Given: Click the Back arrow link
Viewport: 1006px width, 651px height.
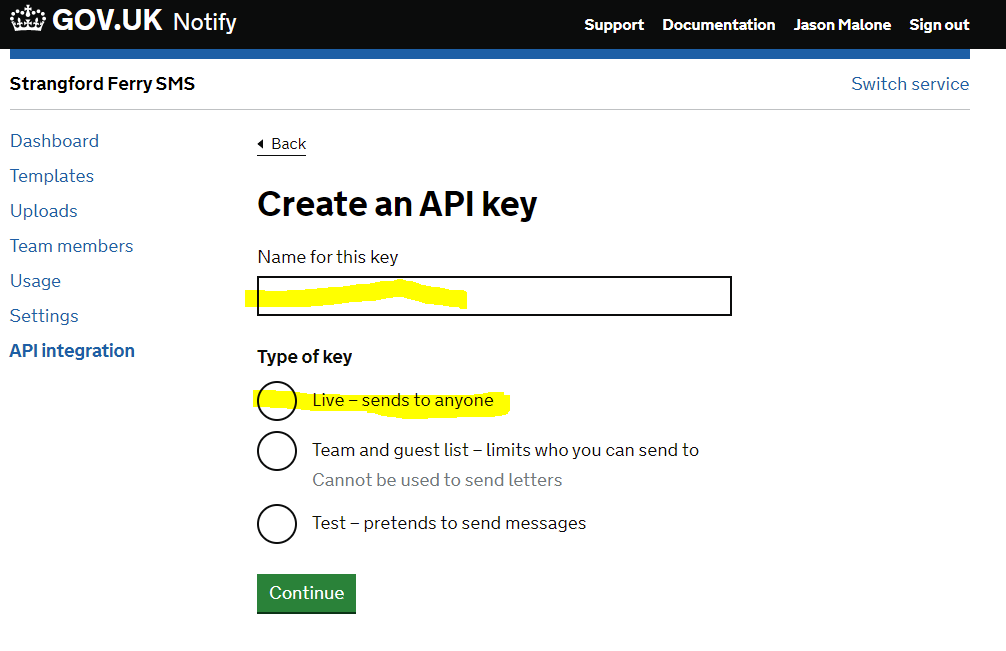Looking at the screenshot, I should tap(281, 143).
